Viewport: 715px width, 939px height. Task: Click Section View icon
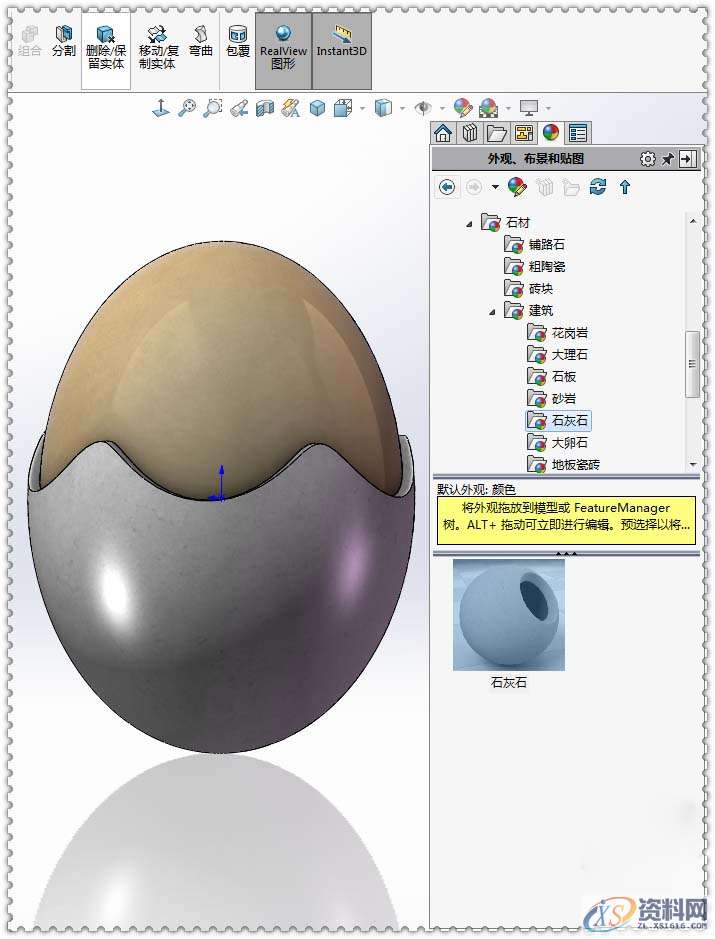click(x=265, y=108)
